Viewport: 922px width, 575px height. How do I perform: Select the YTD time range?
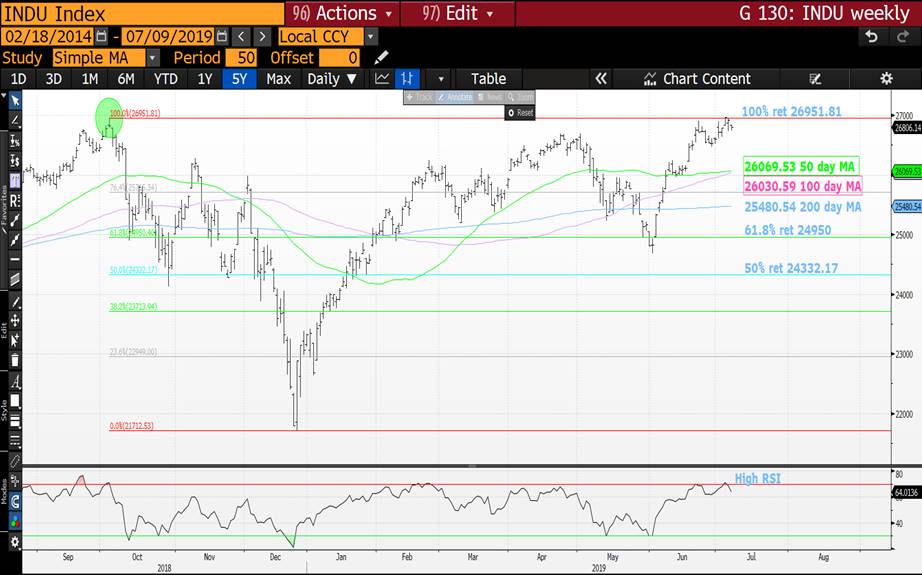point(166,79)
